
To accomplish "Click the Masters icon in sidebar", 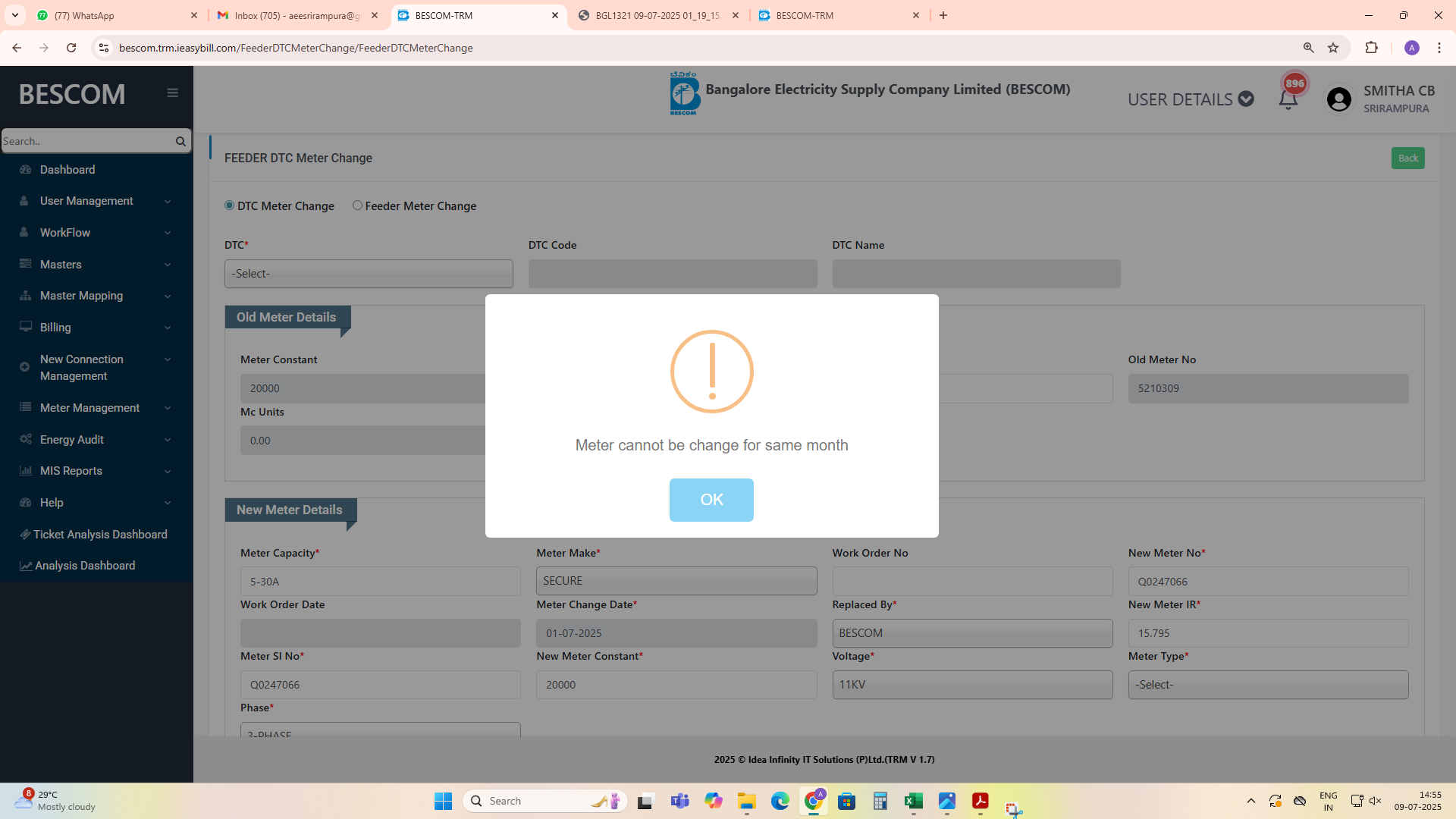I will point(26,264).
